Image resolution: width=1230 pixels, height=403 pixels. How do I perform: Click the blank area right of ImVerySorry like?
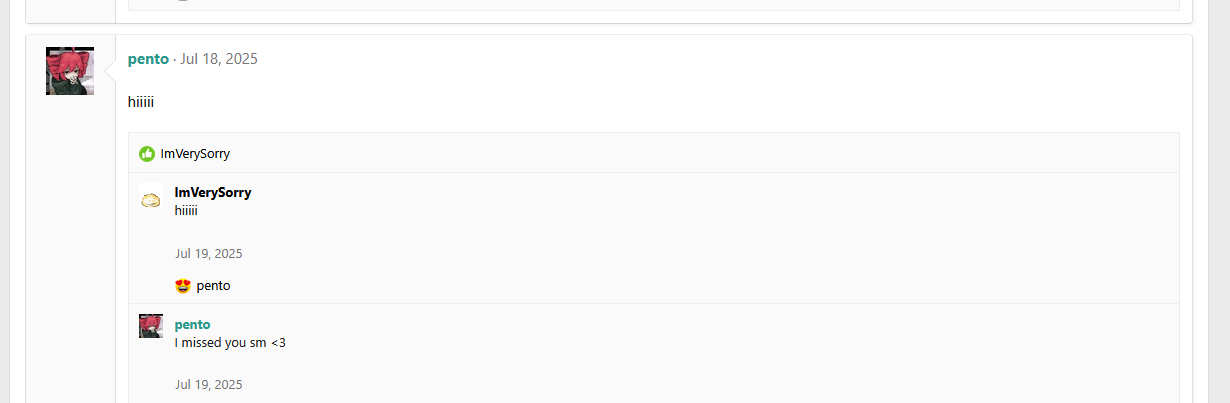pyautogui.click(x=700, y=154)
